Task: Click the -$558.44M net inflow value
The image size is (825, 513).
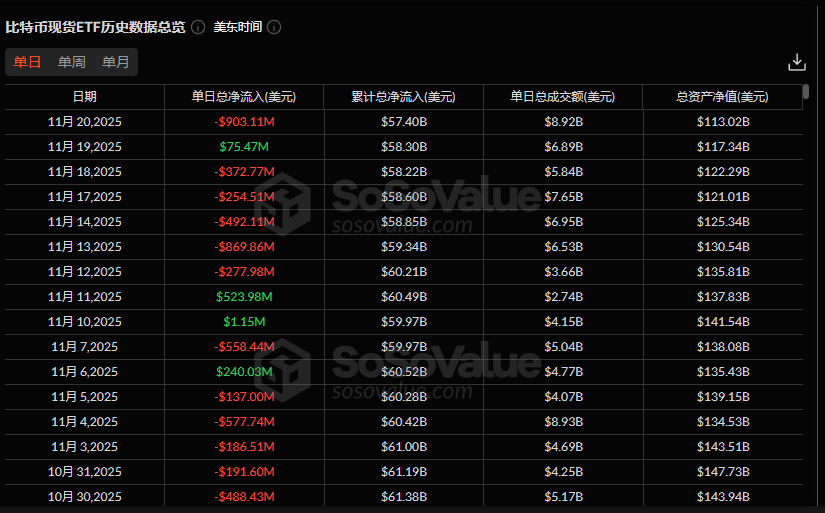Action: coord(244,347)
